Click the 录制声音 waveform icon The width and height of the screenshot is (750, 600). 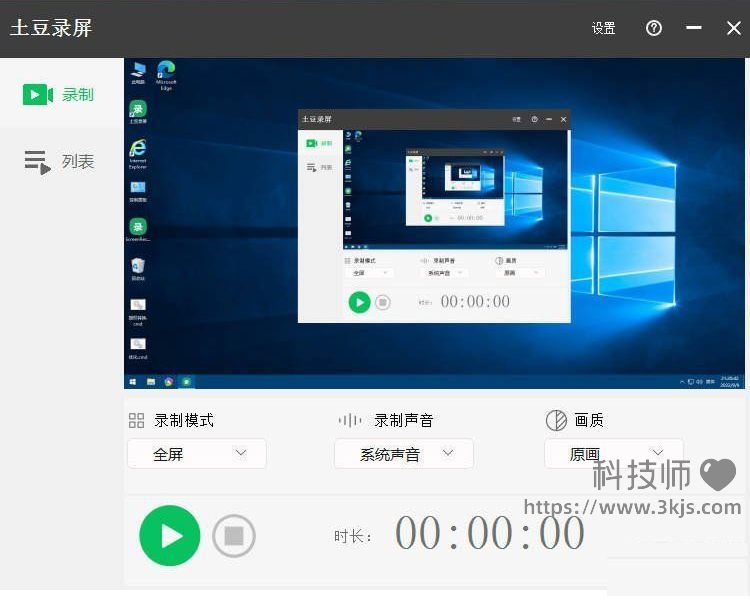click(x=350, y=421)
